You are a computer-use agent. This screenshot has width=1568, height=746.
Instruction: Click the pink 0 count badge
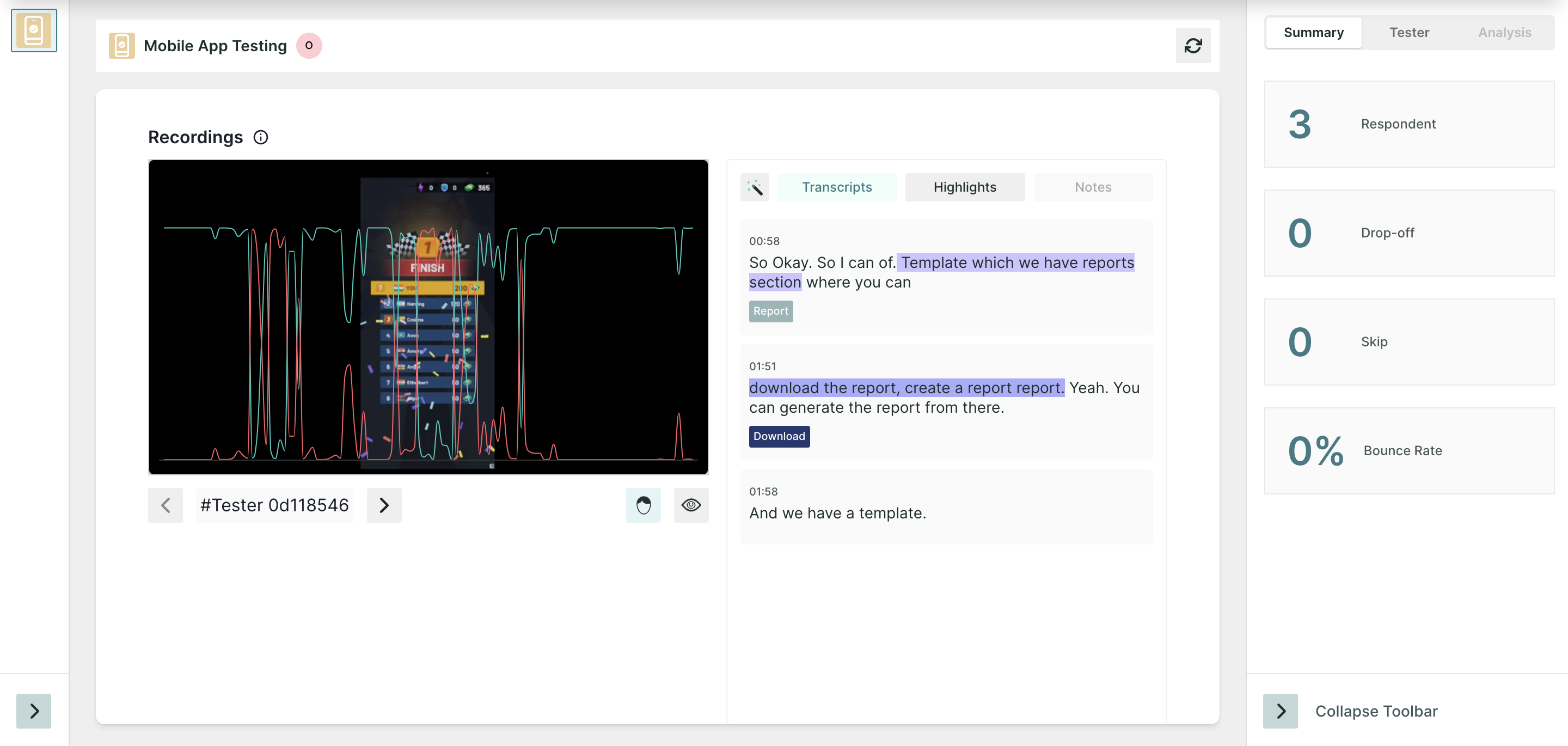[x=309, y=46]
